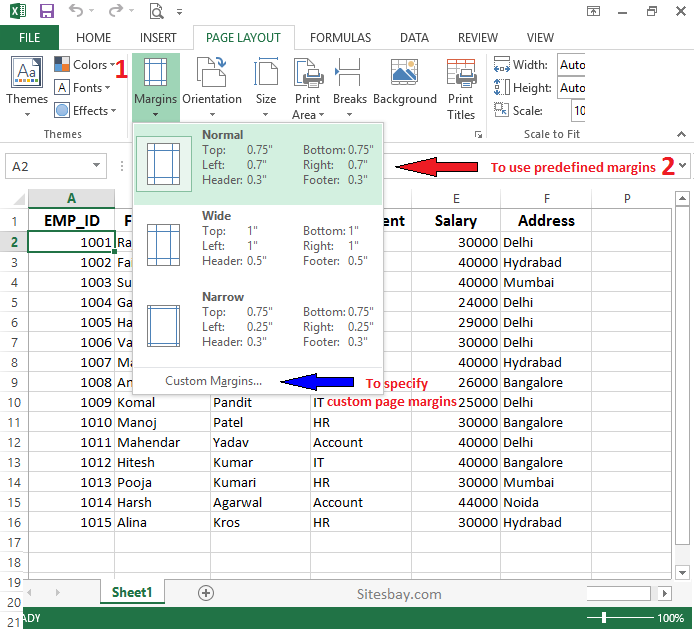
Task: Click horizontal scrollbar right arrow
Action: (x=664, y=593)
